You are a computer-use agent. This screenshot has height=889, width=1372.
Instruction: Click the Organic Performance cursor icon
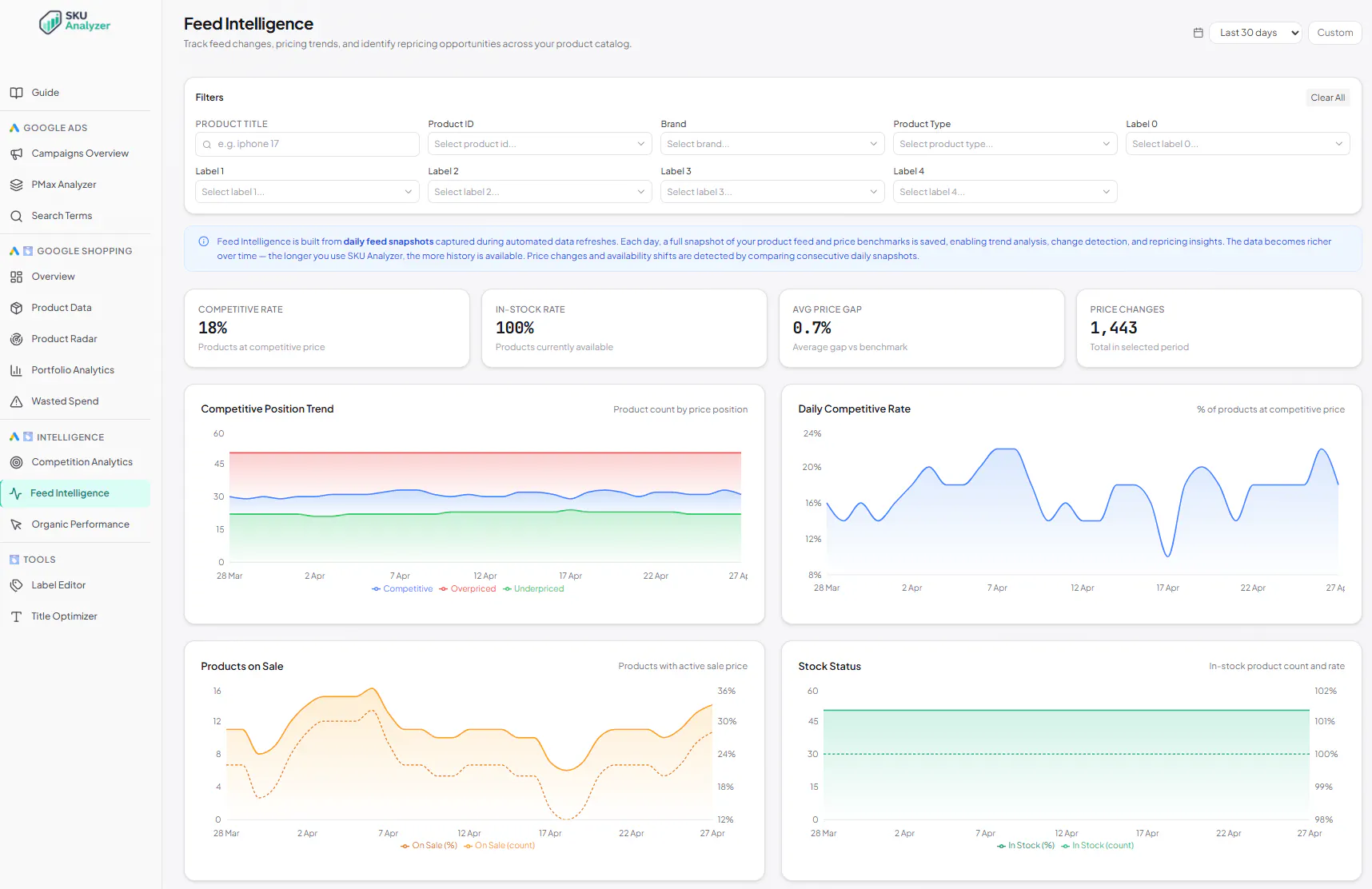pos(16,524)
